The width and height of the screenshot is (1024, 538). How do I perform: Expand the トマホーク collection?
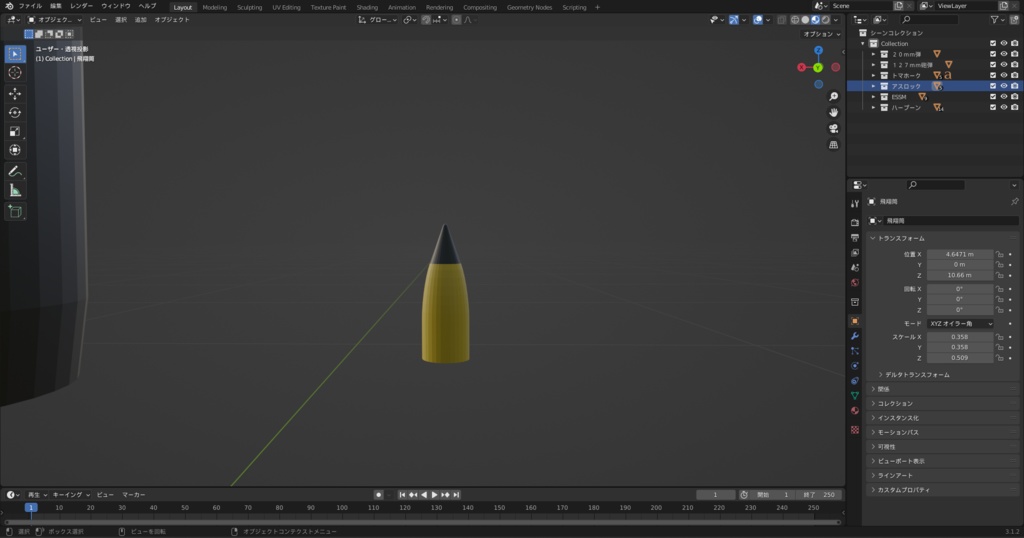(873, 76)
